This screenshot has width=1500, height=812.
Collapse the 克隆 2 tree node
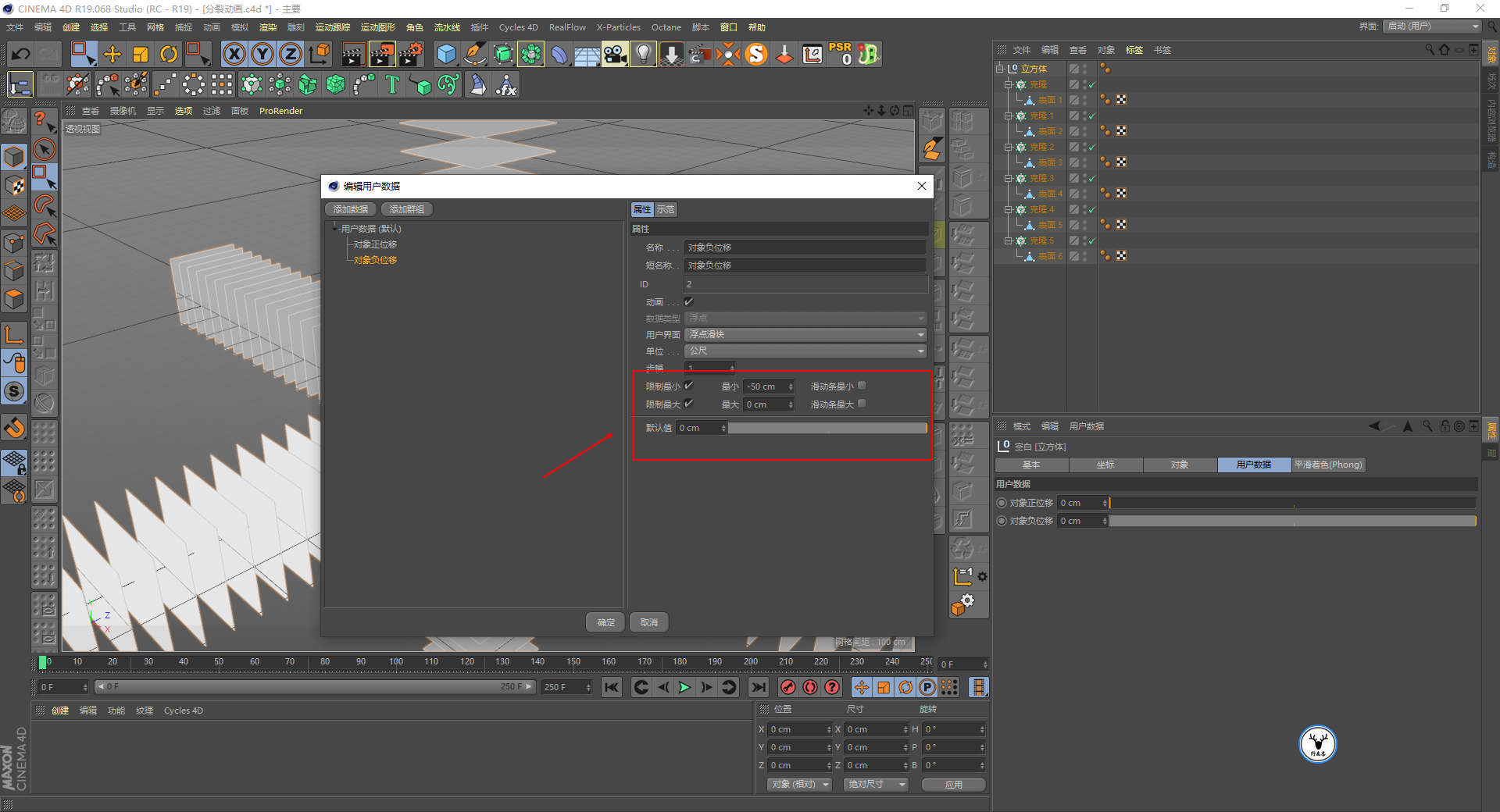point(1009,147)
